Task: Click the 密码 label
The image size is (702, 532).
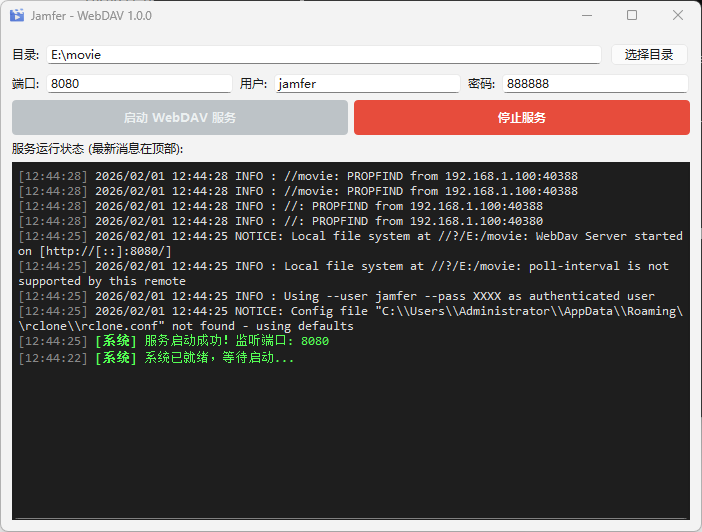Action: [481, 84]
